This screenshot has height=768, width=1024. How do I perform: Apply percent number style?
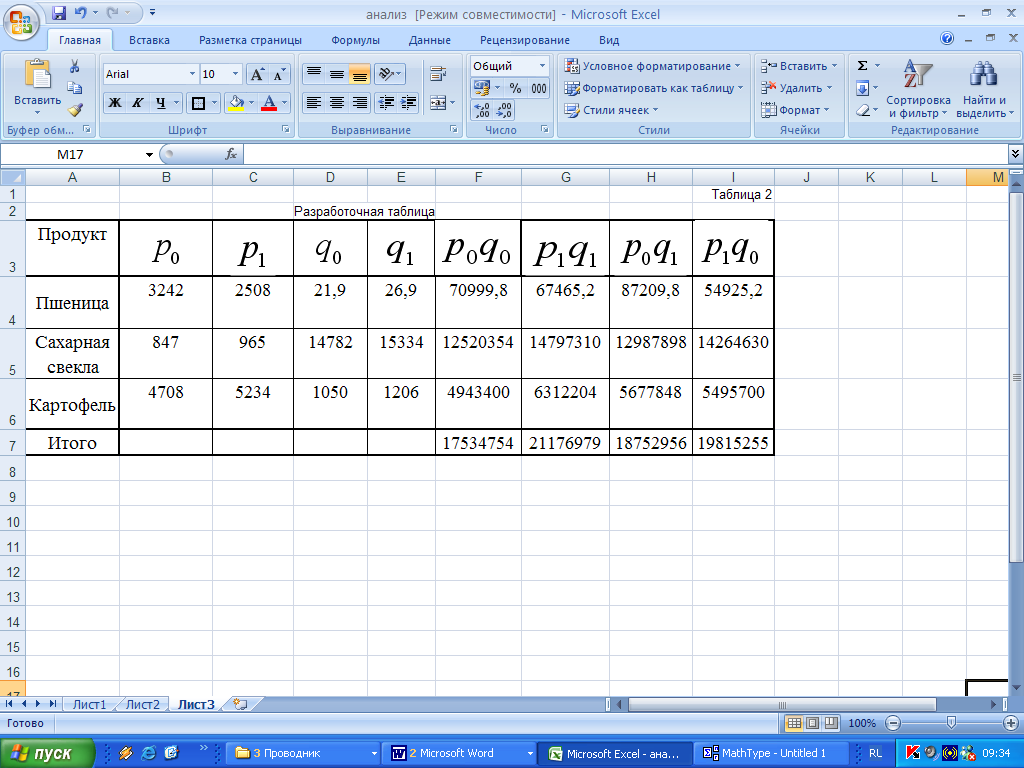pyautogui.click(x=515, y=88)
